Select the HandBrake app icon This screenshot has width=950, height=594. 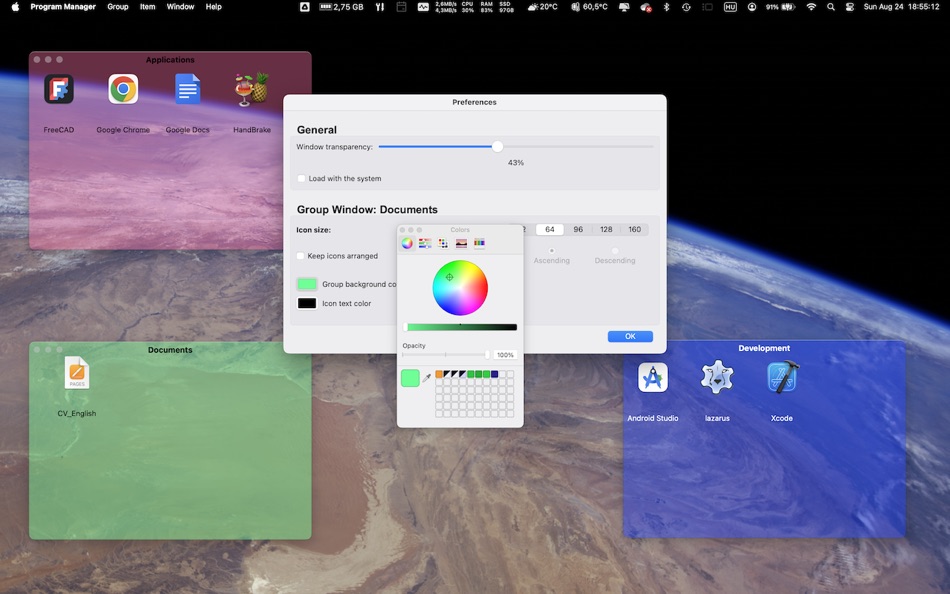252,90
